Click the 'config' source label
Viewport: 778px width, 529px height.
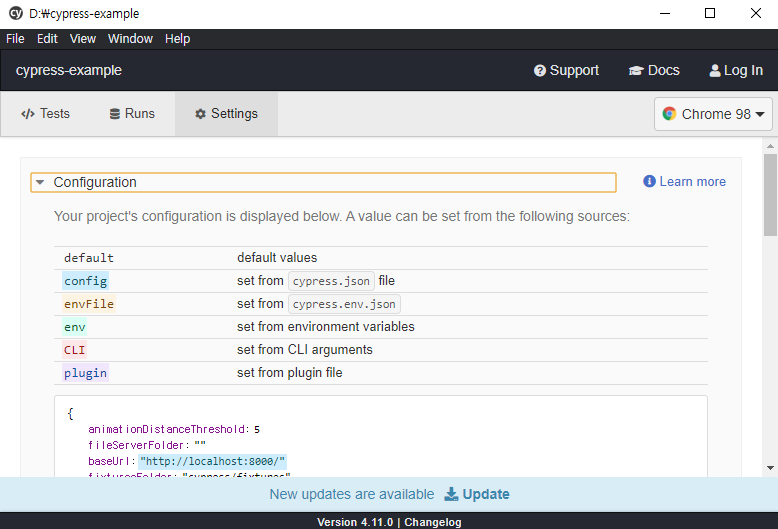pyautogui.click(x=85, y=281)
